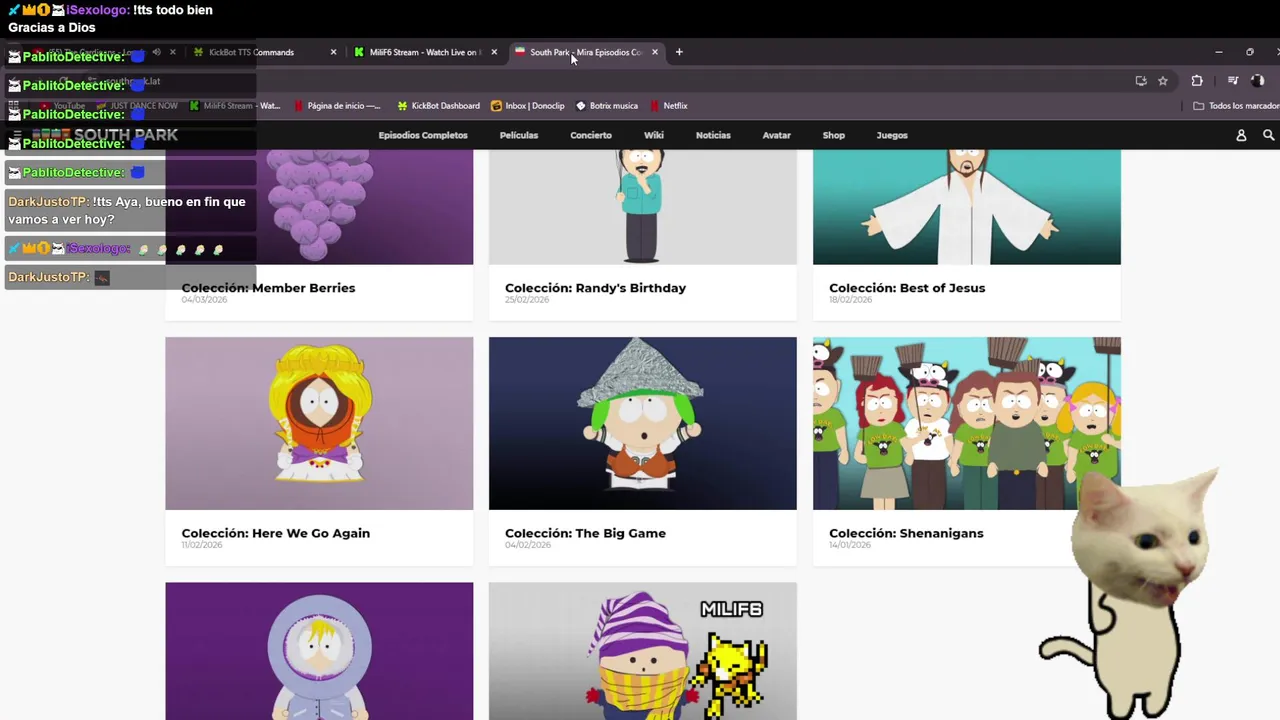Open the Colección: Member Berries title link
Screen dimensions: 1280x720
pos(268,288)
